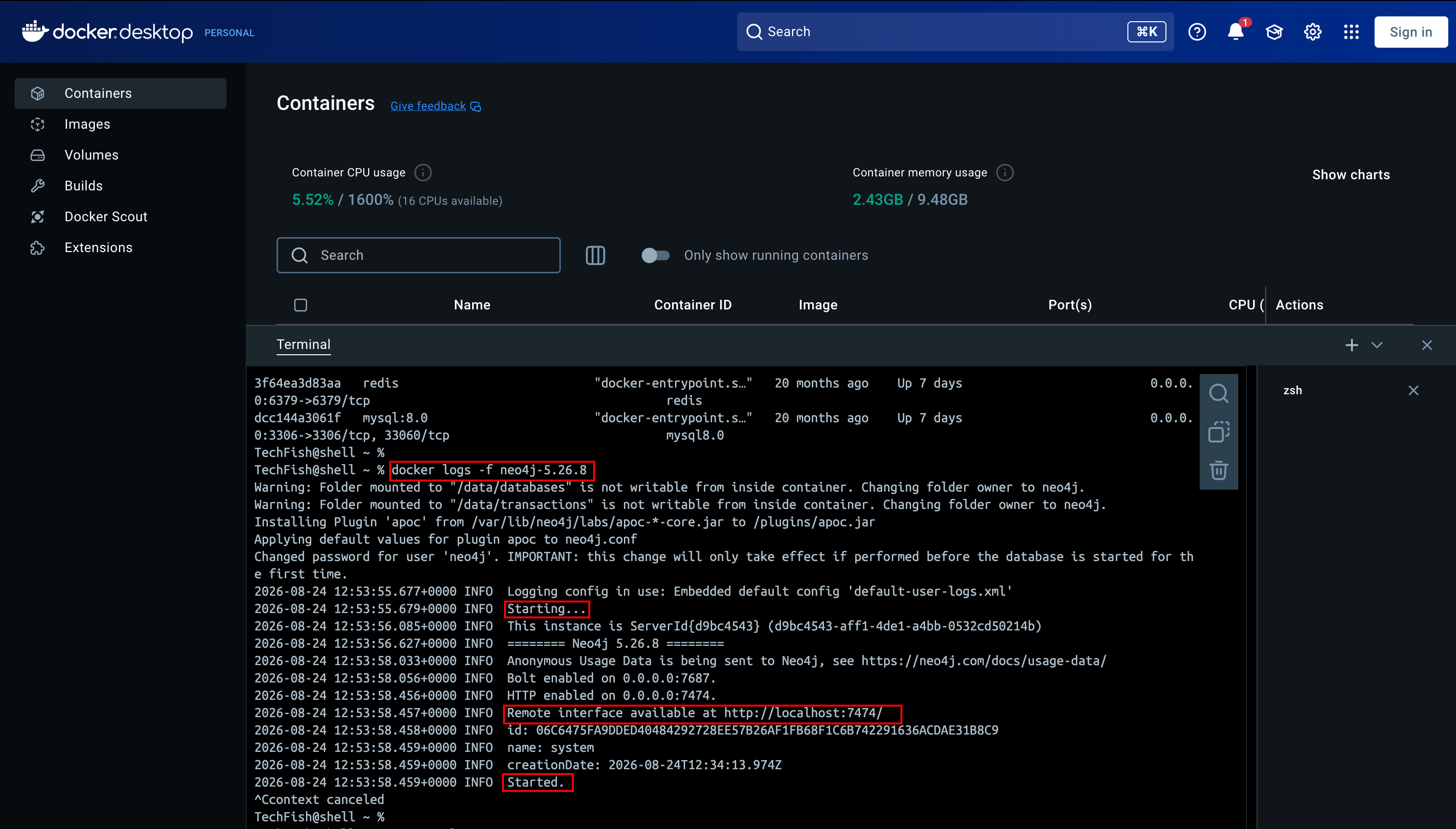Click the '2.43GB' memory usage value
Screen dimensions: 1456x829
point(877,200)
